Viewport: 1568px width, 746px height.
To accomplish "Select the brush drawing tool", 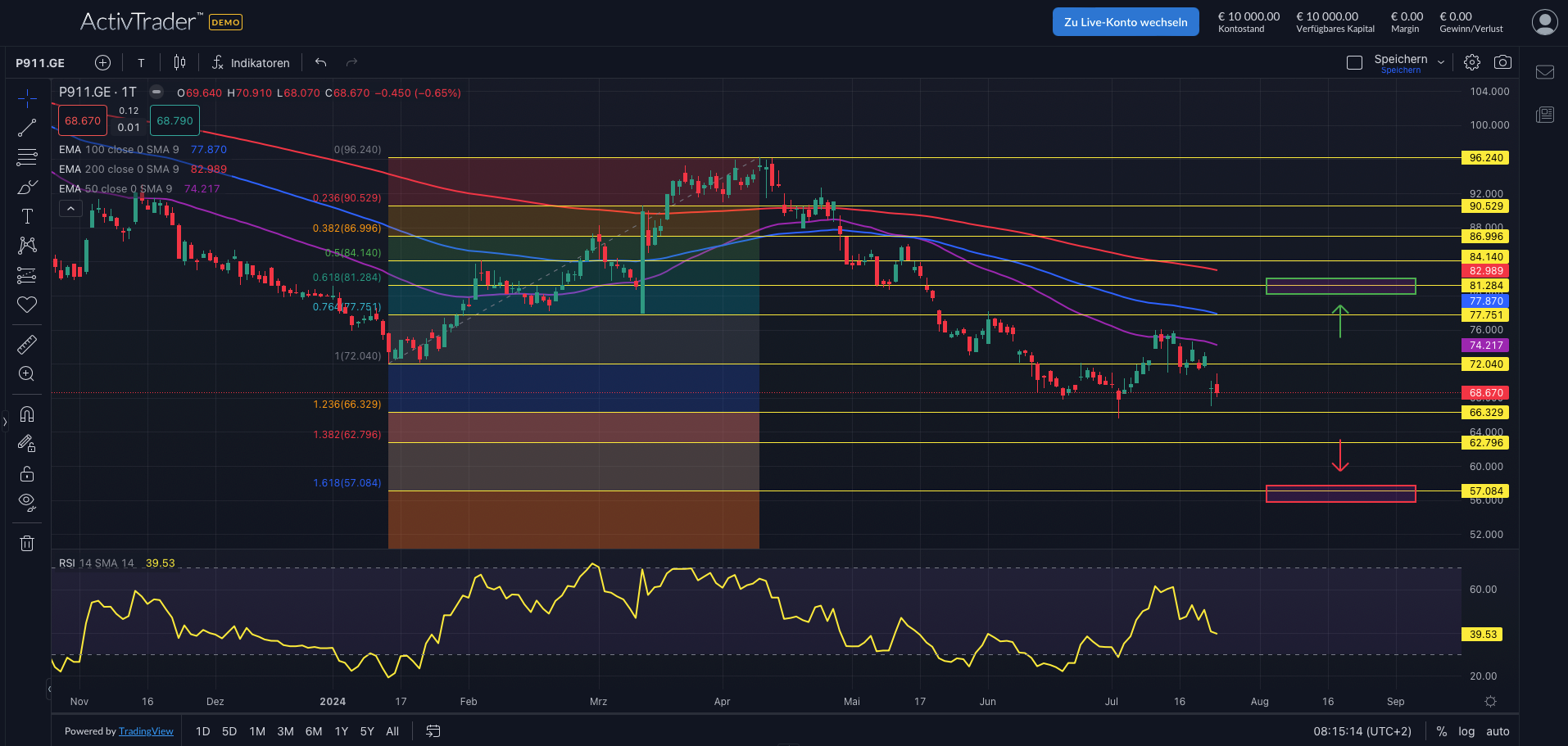I will [27, 188].
